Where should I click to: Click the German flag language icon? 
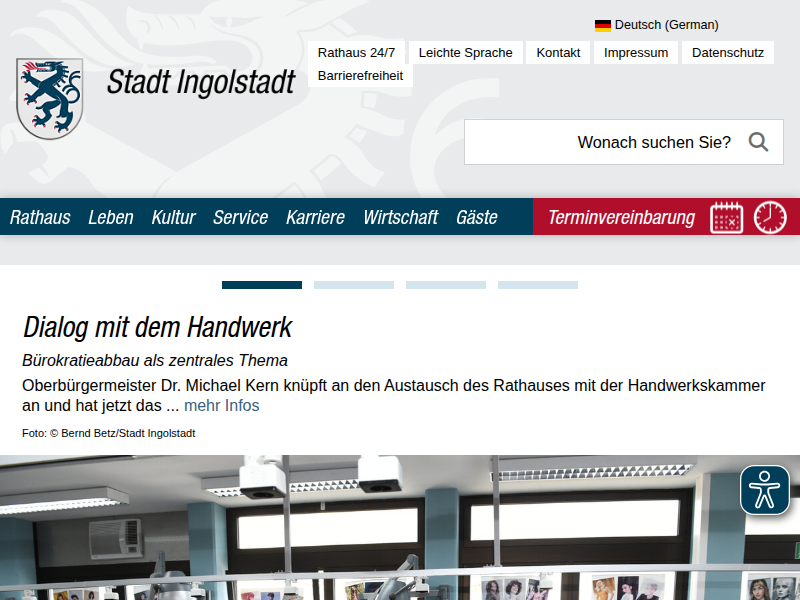click(602, 25)
